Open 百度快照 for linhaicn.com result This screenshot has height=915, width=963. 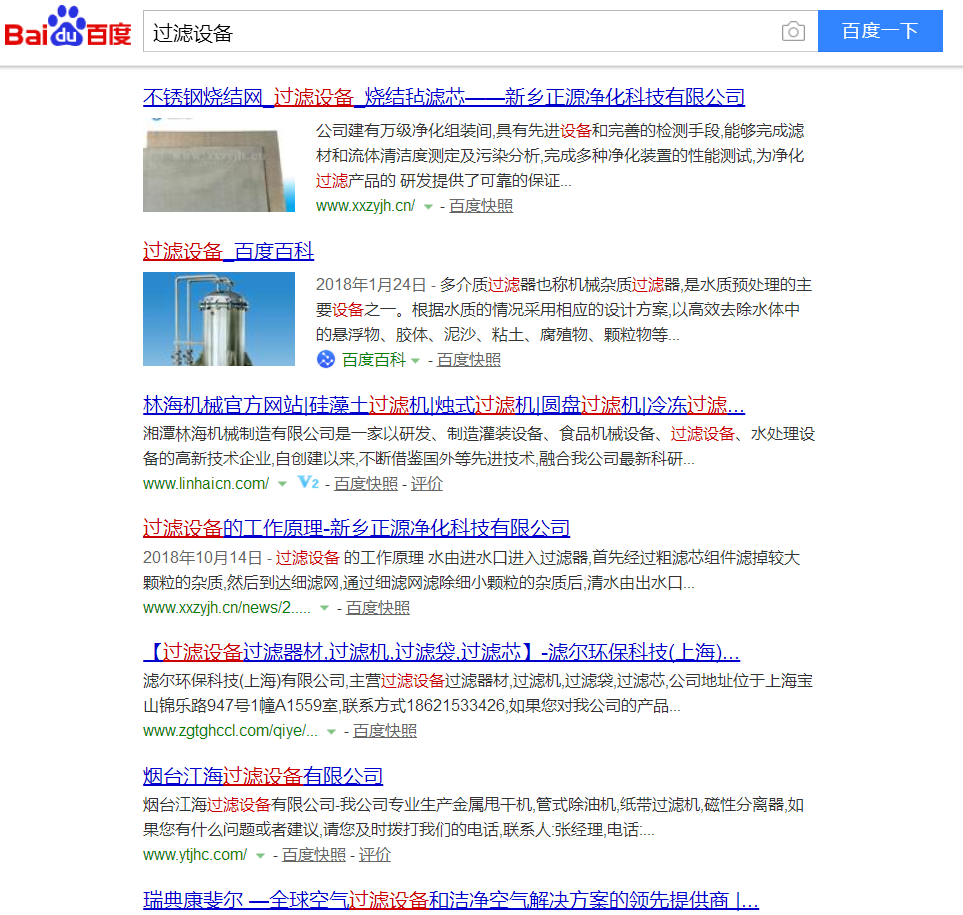click(x=366, y=483)
